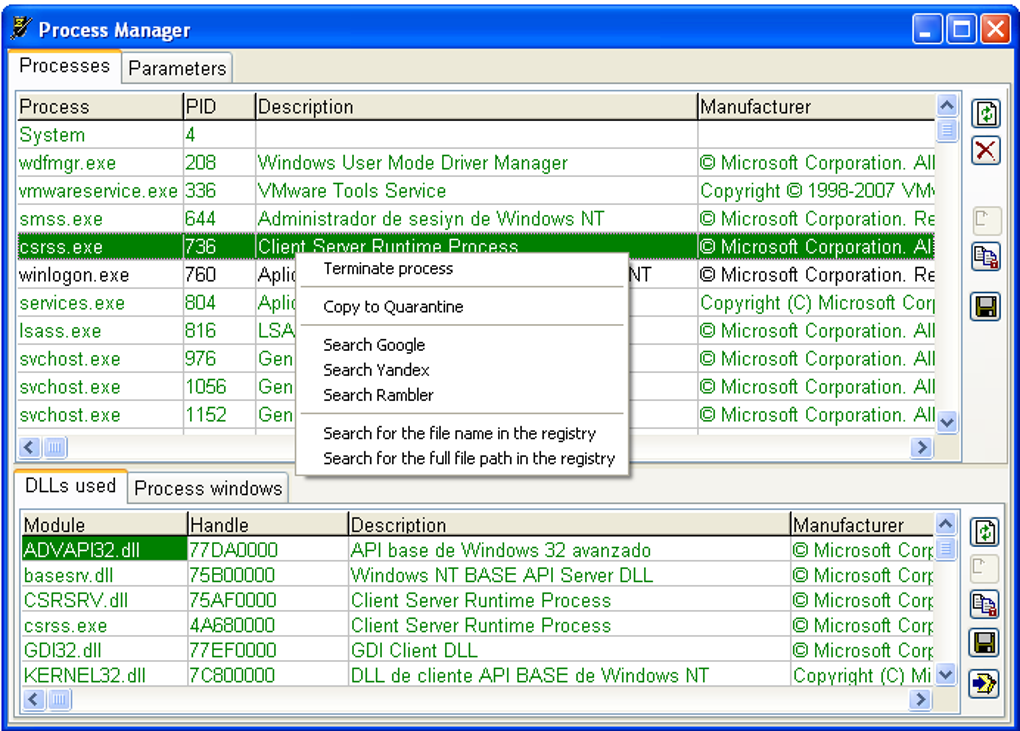Search for the file name in the registry
The height and width of the screenshot is (731, 1020).
tap(459, 433)
